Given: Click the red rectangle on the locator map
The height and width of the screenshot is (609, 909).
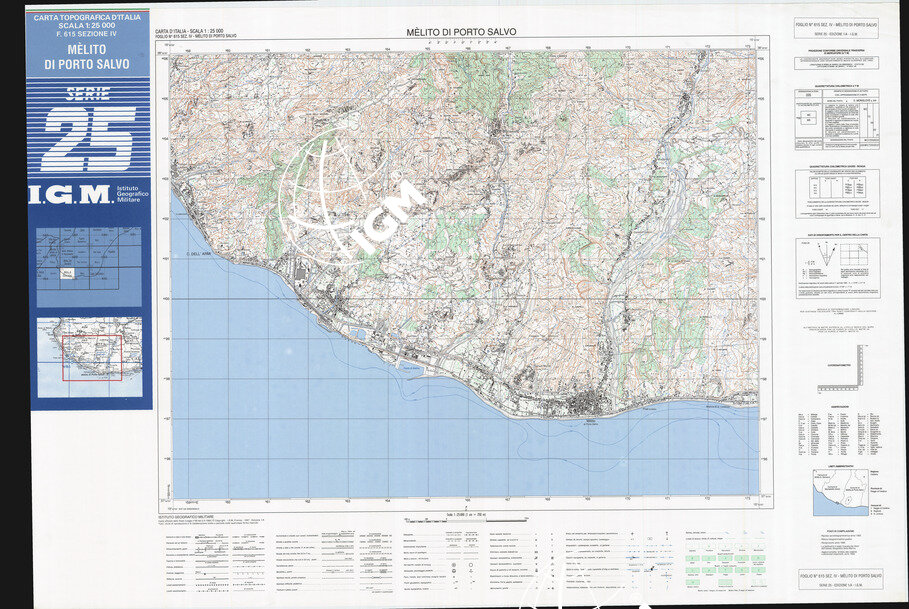Looking at the screenshot, I should pos(91,357).
